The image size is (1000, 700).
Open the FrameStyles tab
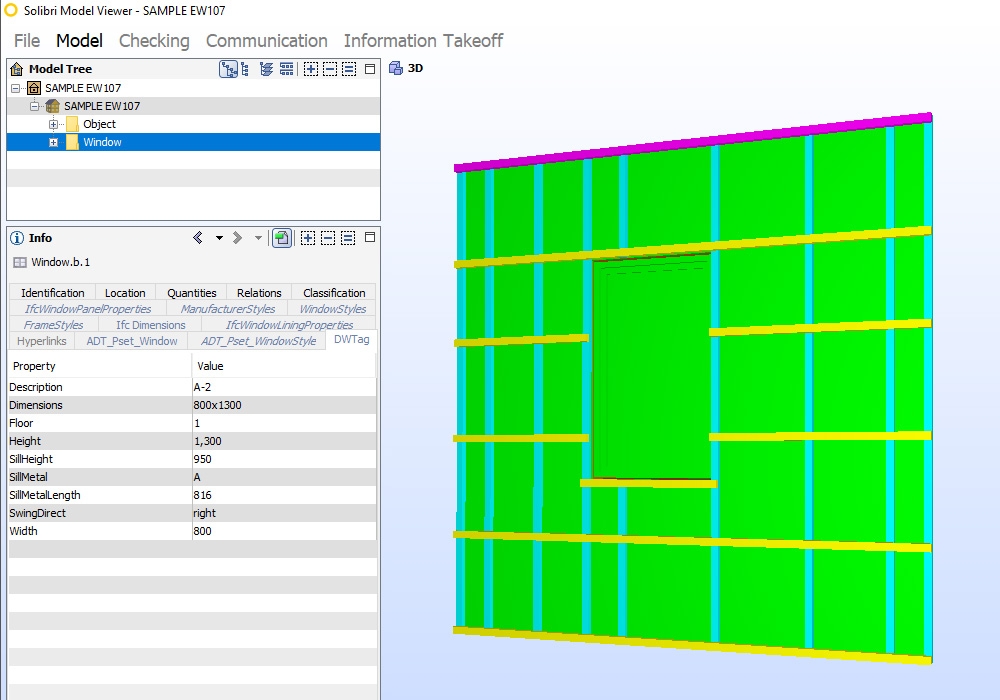tap(54, 324)
